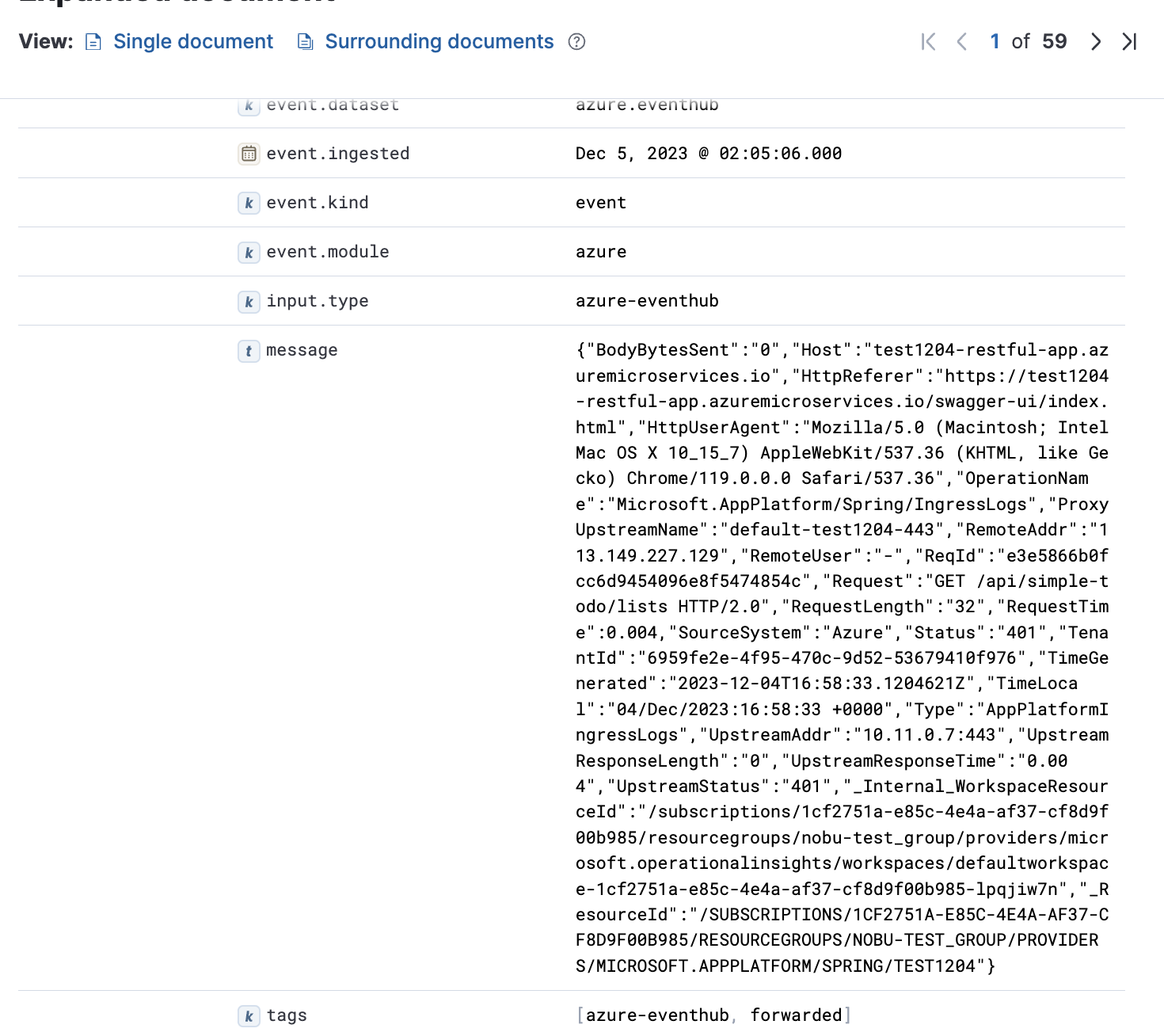Screen dimensions: 1164x1036
Task: Open the Surrounding documents view link
Action: coord(439,42)
